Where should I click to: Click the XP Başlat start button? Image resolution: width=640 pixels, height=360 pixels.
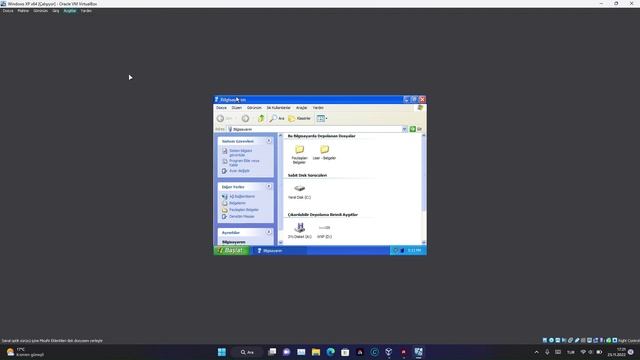pyautogui.click(x=231, y=251)
